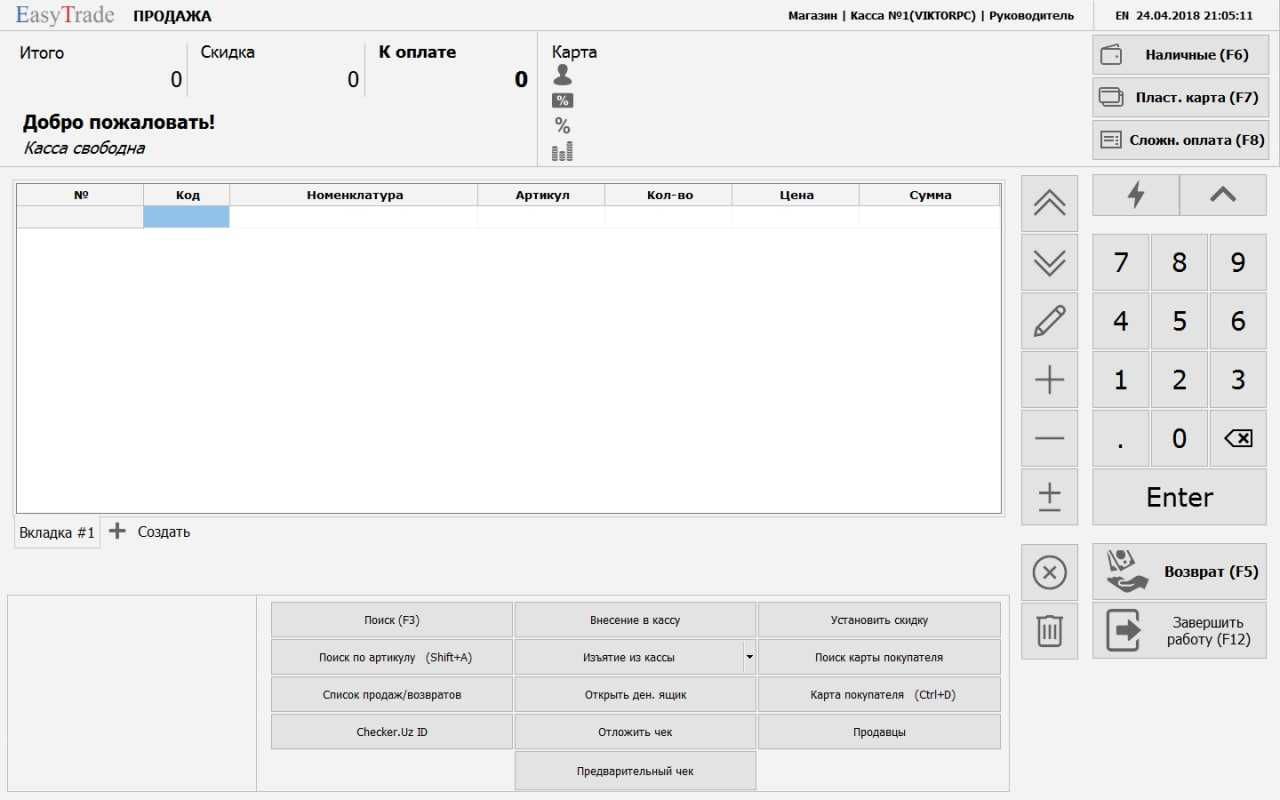Select the Вкладка #1 tab
The height and width of the screenshot is (800, 1280).
(x=57, y=533)
